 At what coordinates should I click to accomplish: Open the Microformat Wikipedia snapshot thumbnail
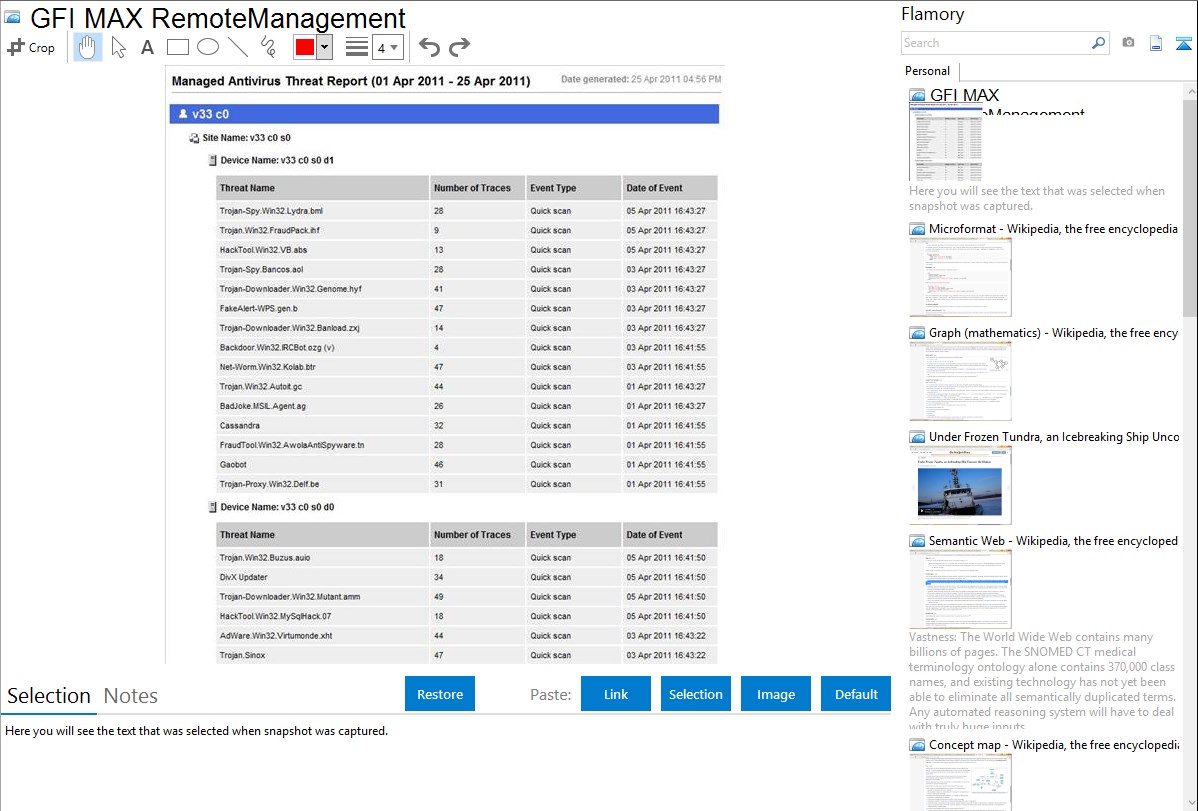[960, 277]
